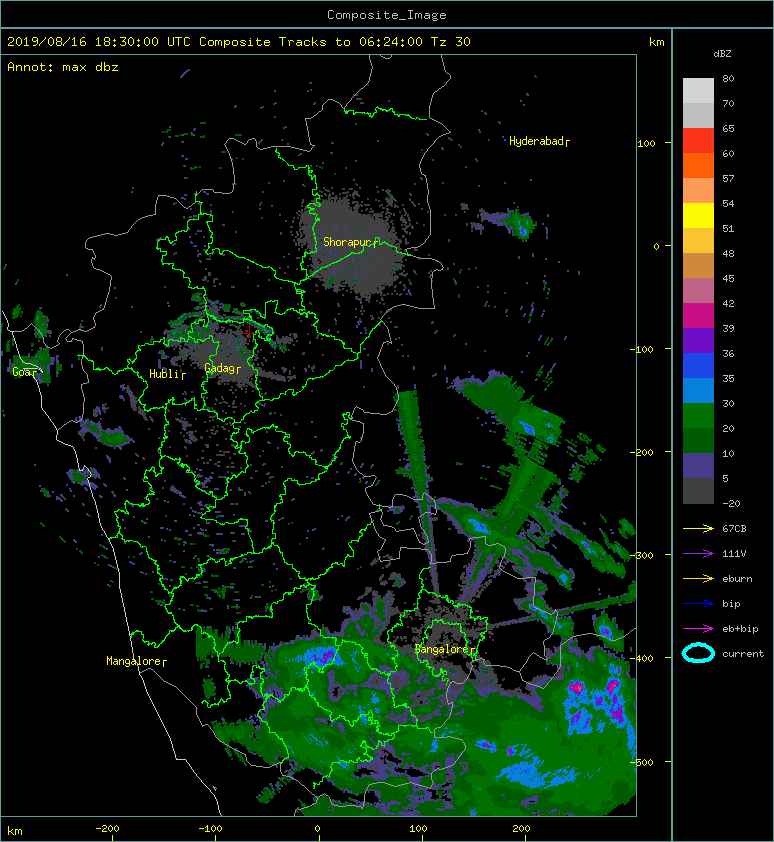774x842 pixels.
Task: Select the dark green 10–20 dBZ swatch
Action: (x=698, y=440)
